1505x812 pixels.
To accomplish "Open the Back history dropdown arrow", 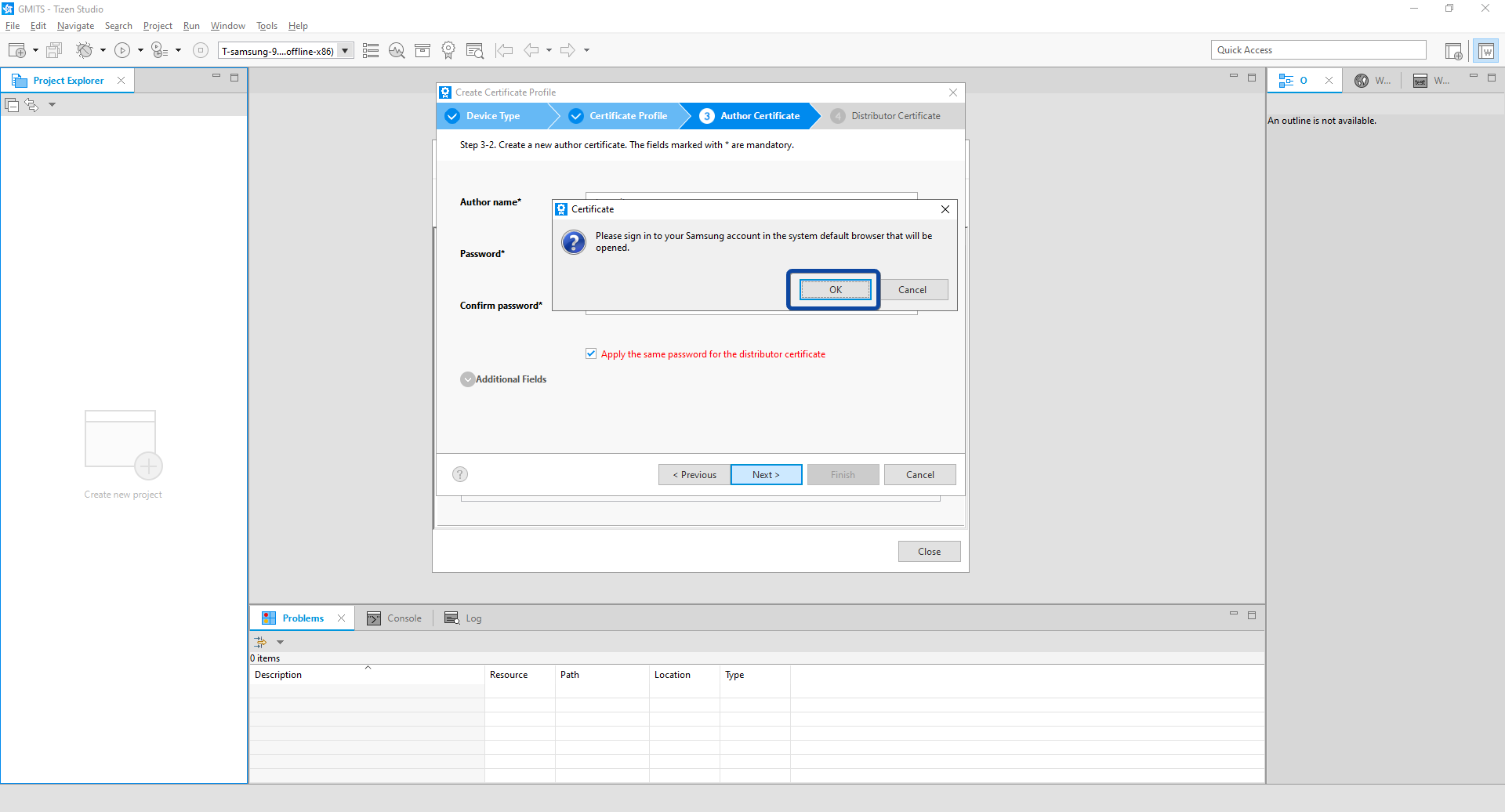I will 549,51.
